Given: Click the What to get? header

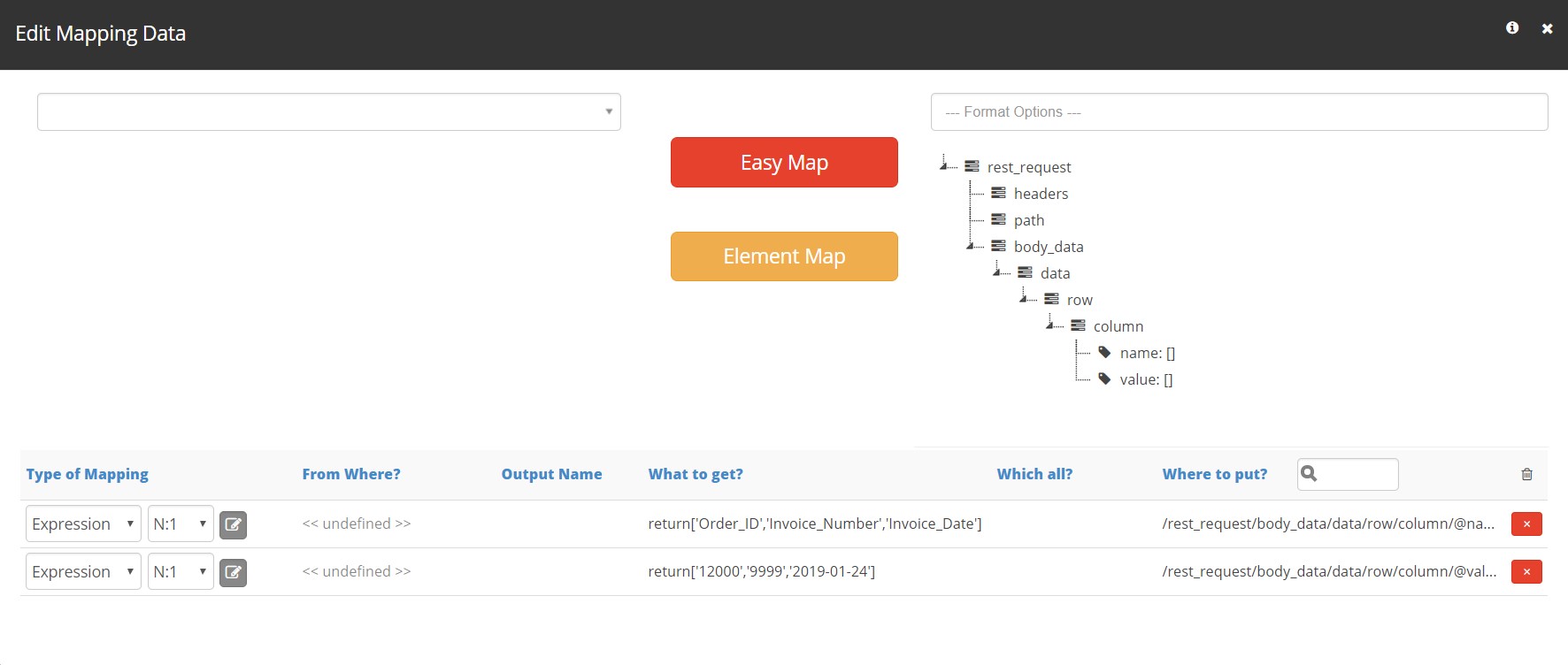Looking at the screenshot, I should (x=696, y=474).
